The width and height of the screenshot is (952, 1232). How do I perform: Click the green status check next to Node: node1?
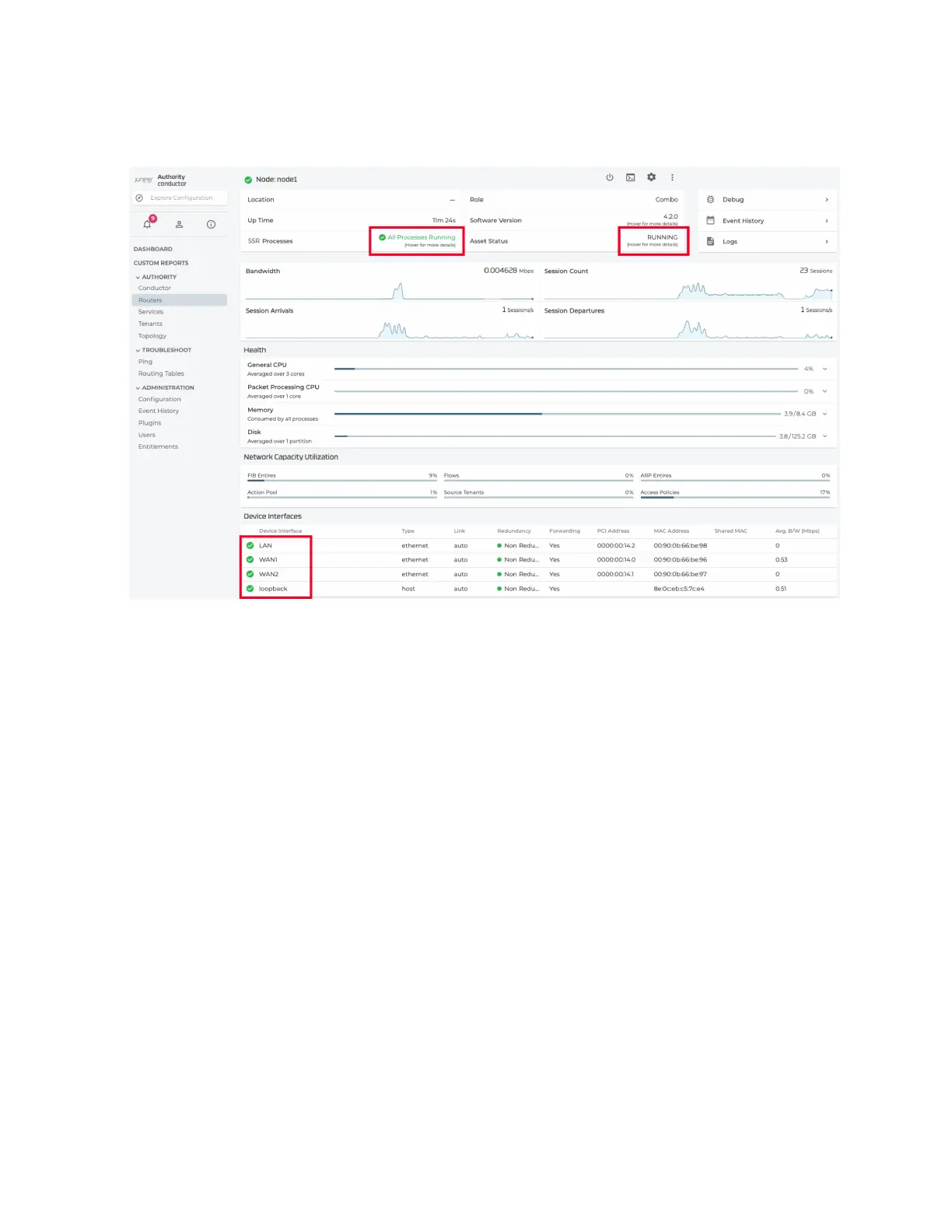(248, 180)
